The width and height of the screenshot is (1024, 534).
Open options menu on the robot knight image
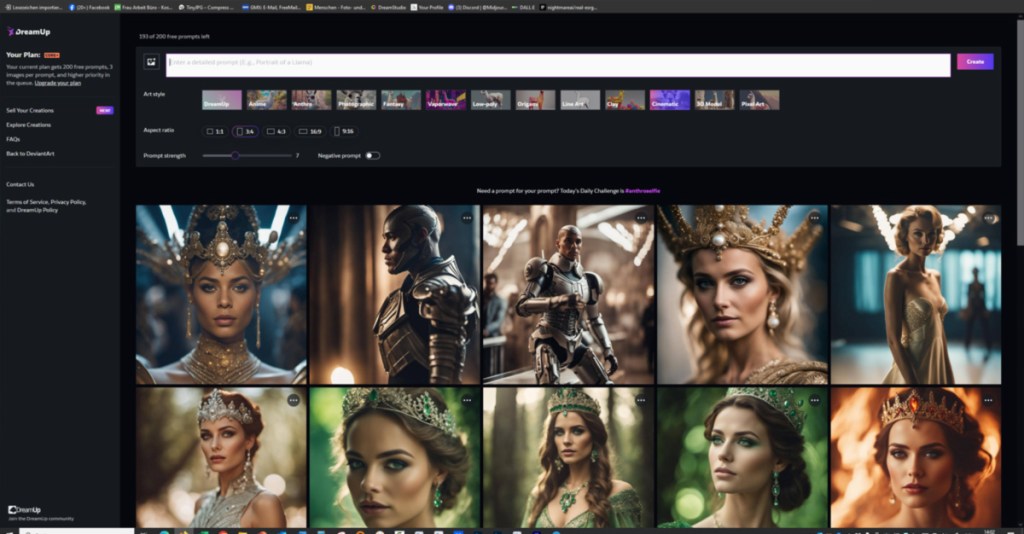click(640, 217)
